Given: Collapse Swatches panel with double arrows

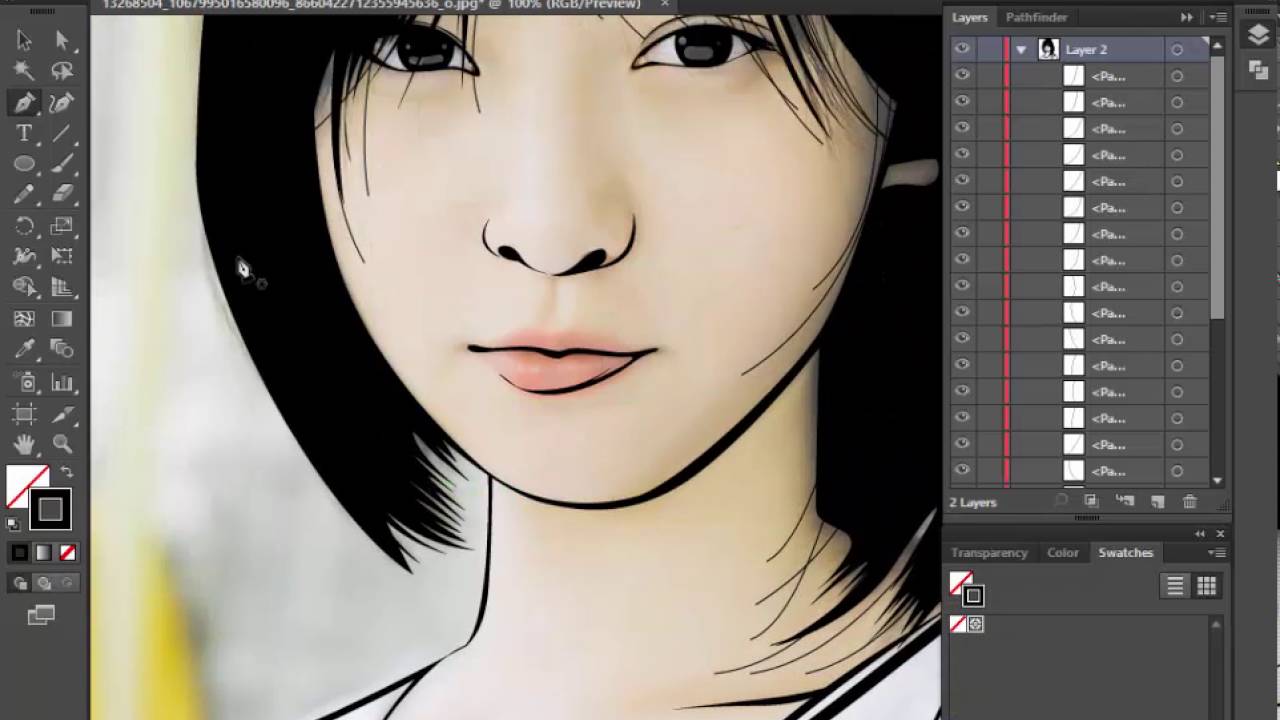Looking at the screenshot, I should 1200,534.
